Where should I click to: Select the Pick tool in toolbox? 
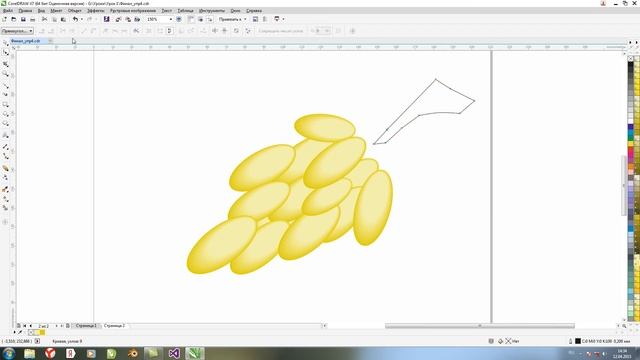(x=5, y=42)
